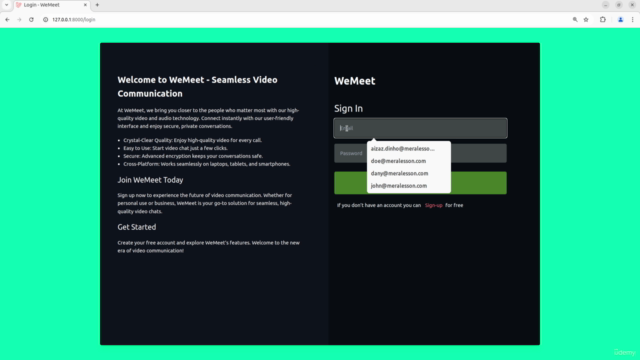Focus the Email input field

(x=420, y=128)
